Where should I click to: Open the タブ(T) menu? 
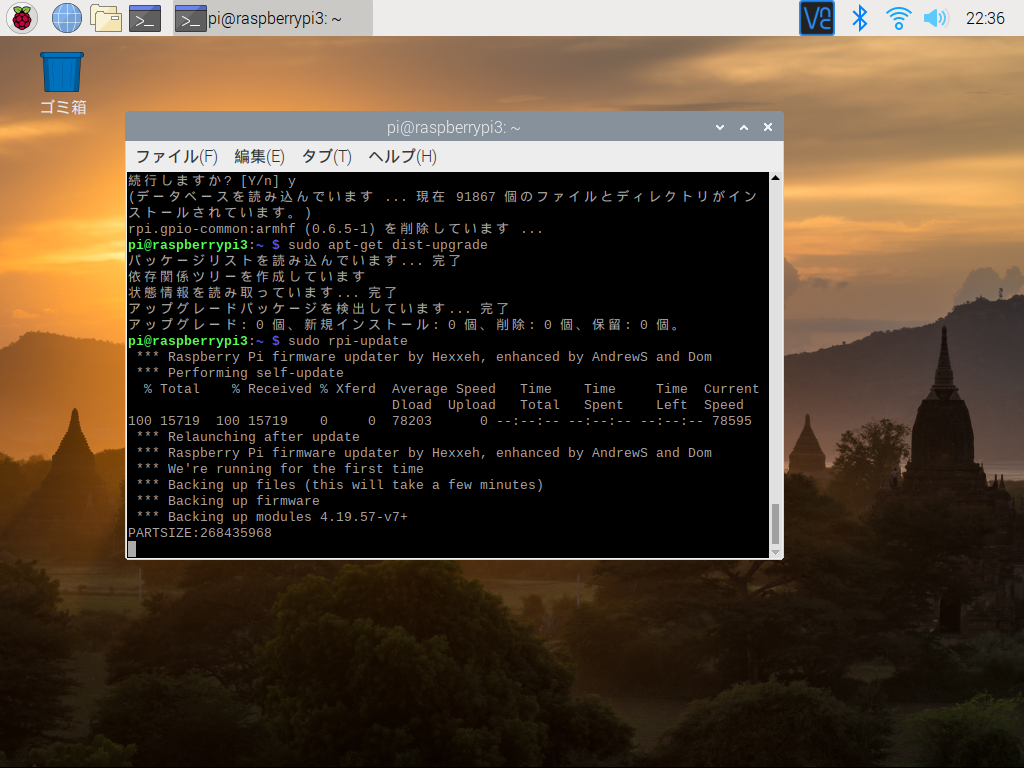[327, 157]
